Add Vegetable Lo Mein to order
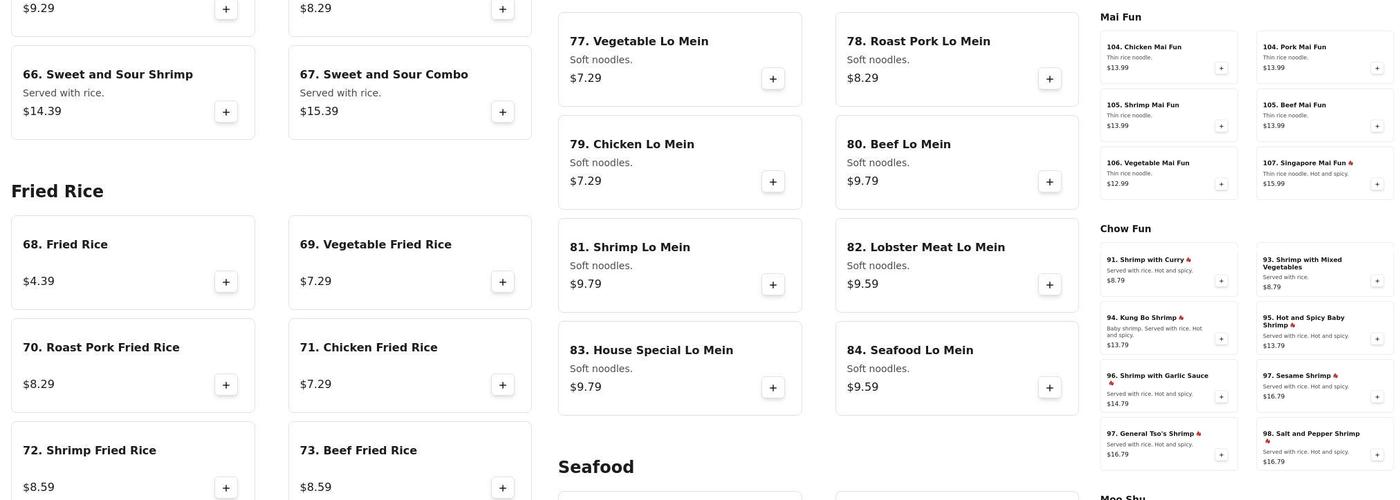Viewport: 1400px width, 500px height. pyautogui.click(x=773, y=79)
